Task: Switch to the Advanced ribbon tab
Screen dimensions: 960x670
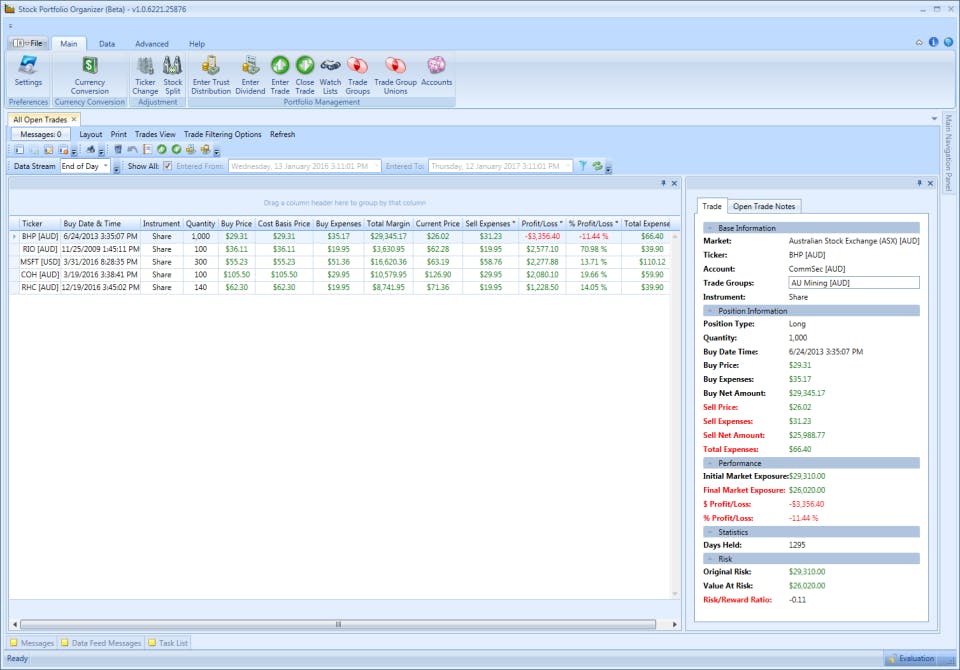Action: pyautogui.click(x=152, y=44)
